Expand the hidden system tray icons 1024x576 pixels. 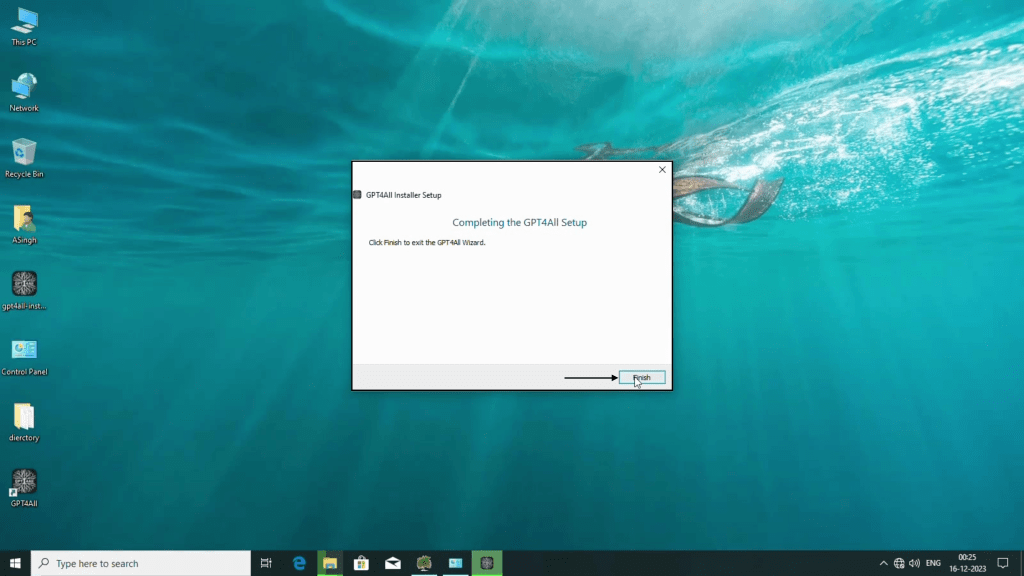883,563
